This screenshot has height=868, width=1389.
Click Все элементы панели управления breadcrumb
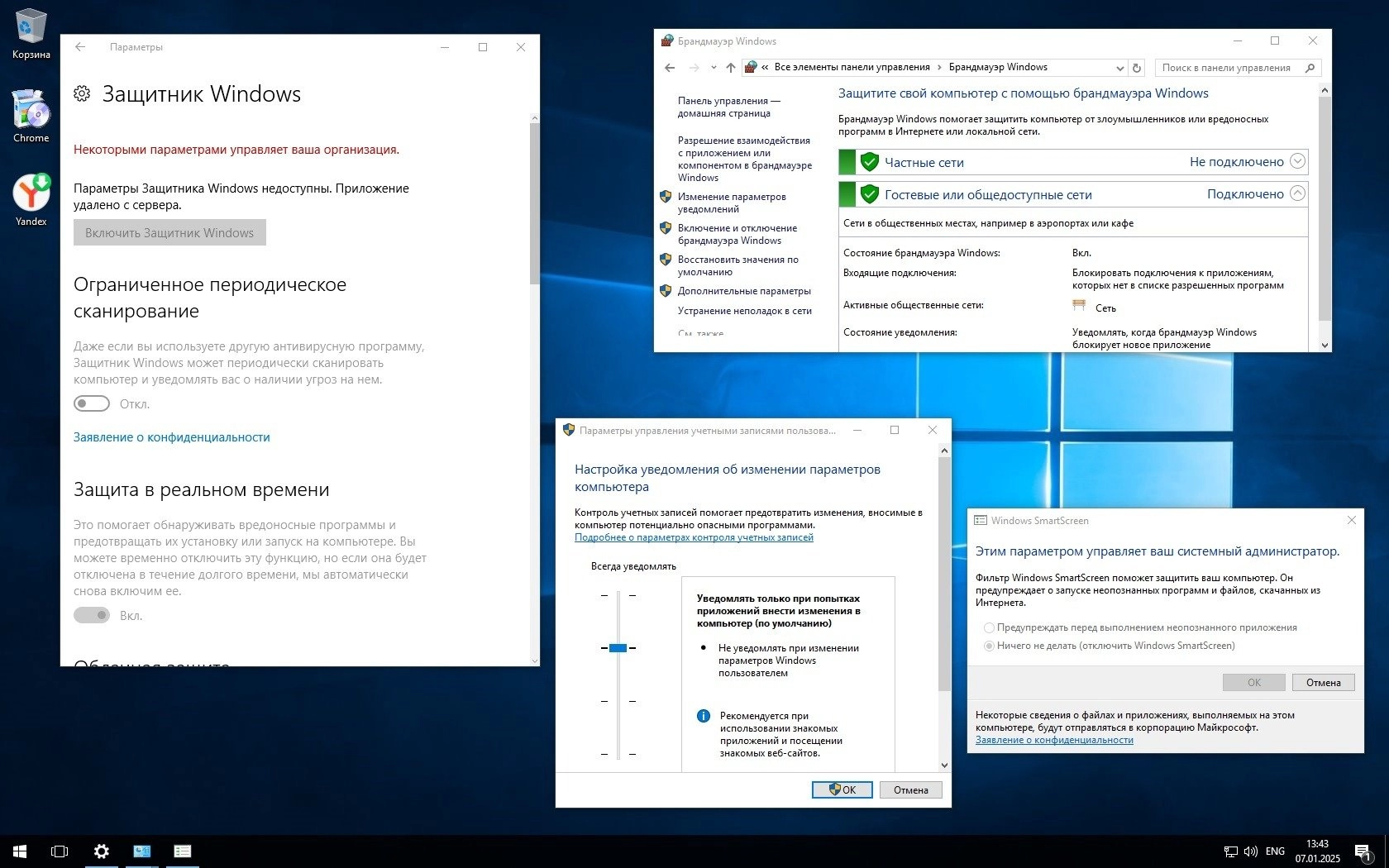[852, 67]
